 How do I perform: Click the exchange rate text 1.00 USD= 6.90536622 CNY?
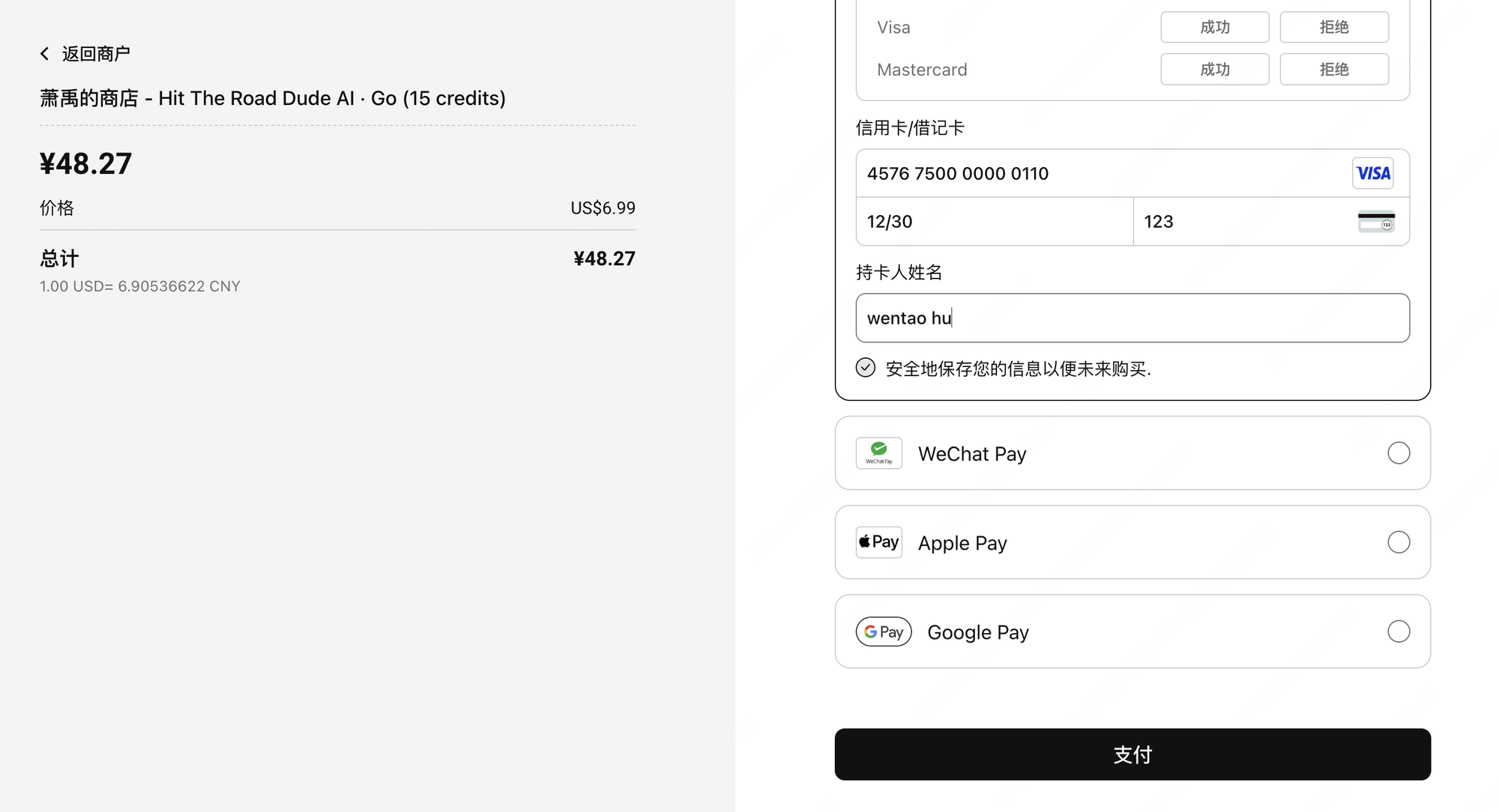tap(140, 286)
